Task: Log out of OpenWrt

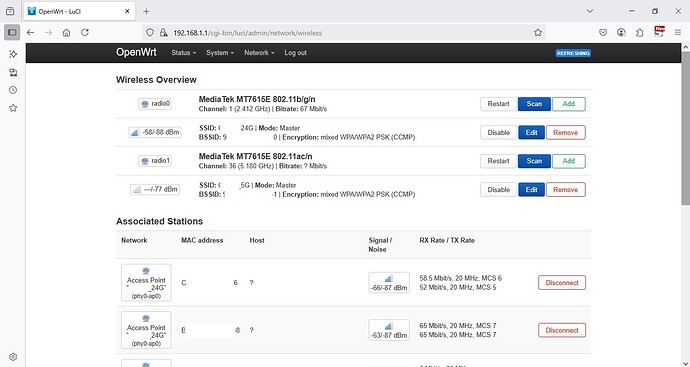Action: tap(295, 53)
